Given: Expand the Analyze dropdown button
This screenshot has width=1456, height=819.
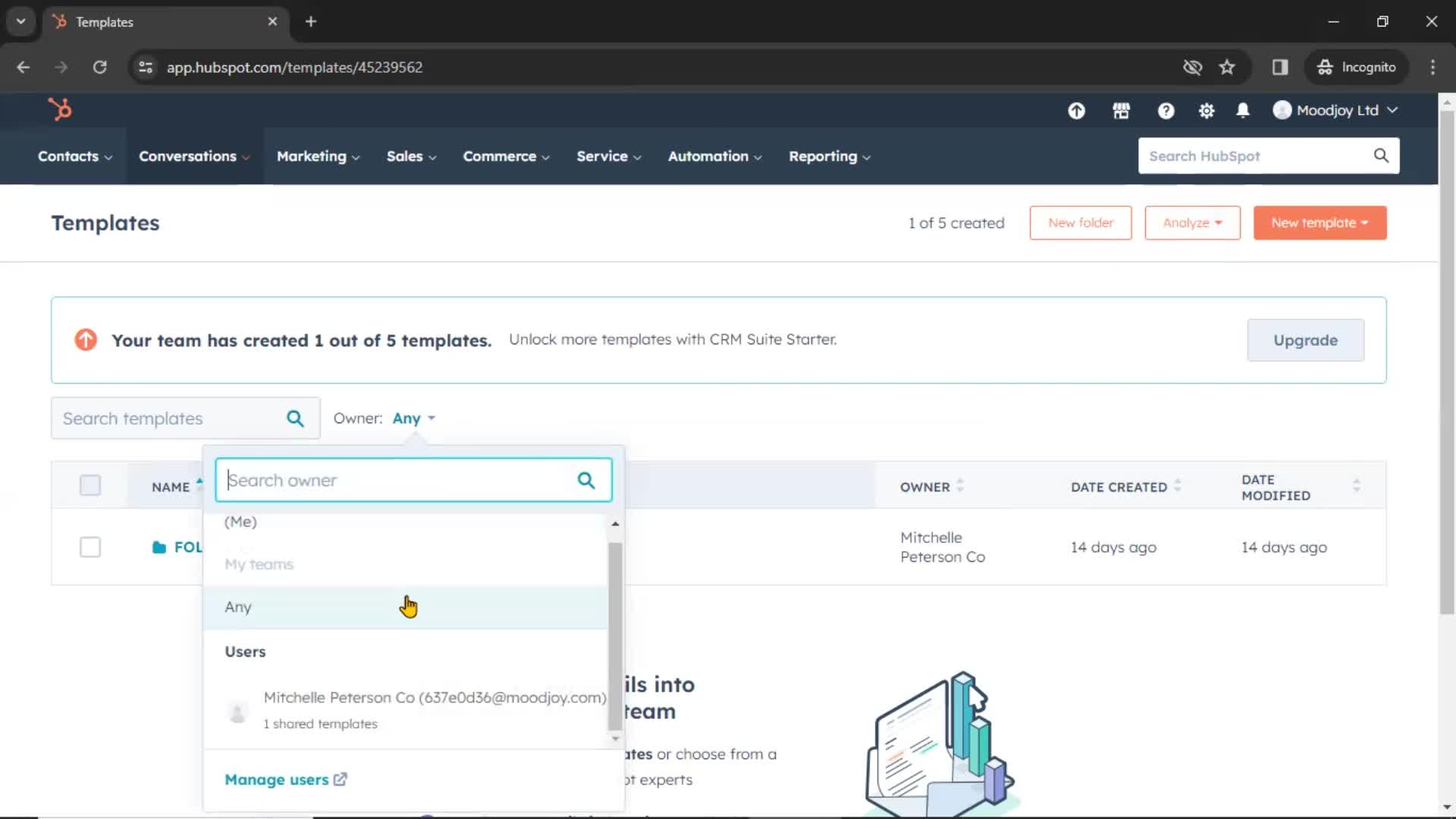Looking at the screenshot, I should [x=1192, y=223].
